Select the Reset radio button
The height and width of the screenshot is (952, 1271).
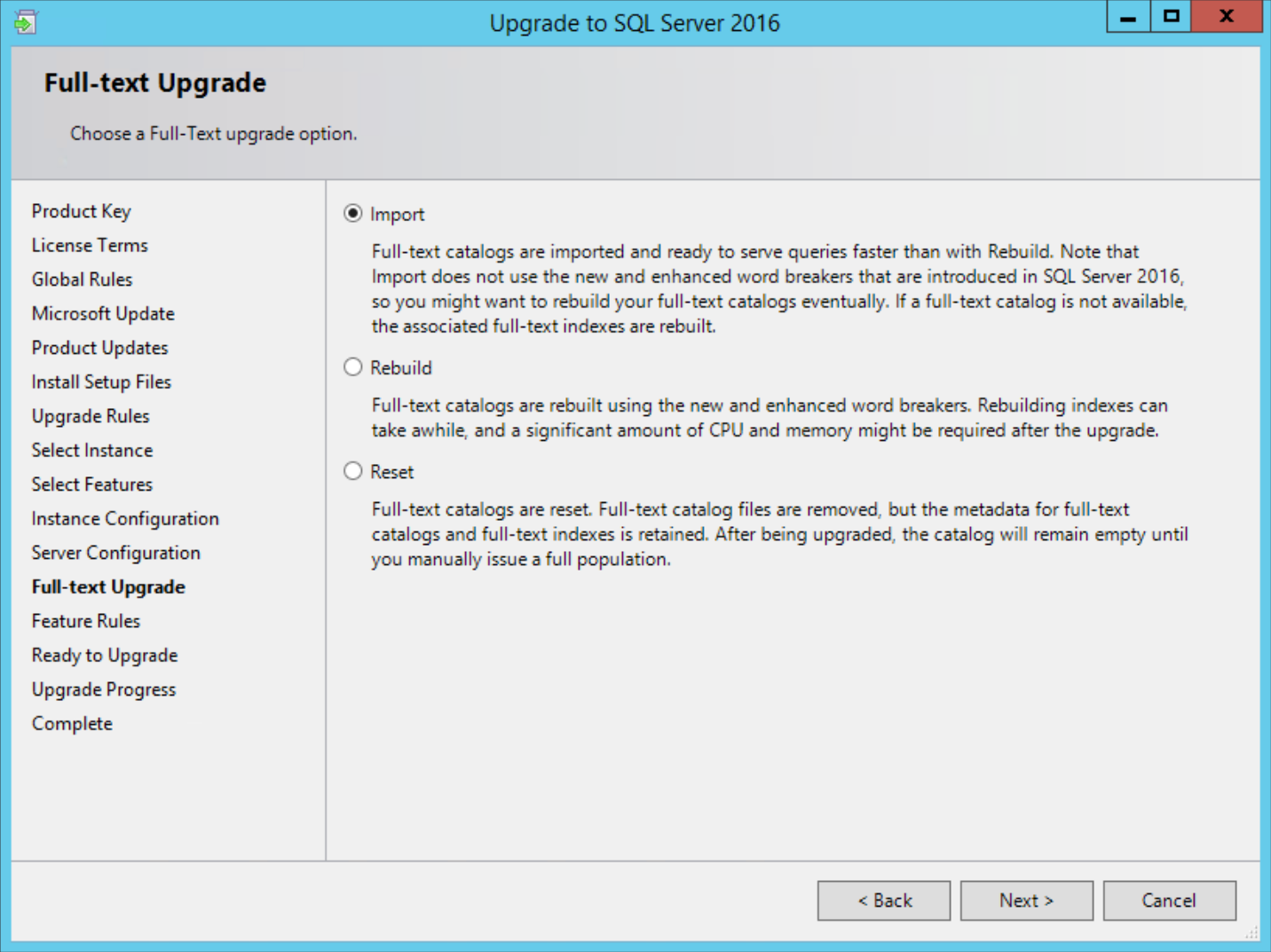pyautogui.click(x=353, y=471)
